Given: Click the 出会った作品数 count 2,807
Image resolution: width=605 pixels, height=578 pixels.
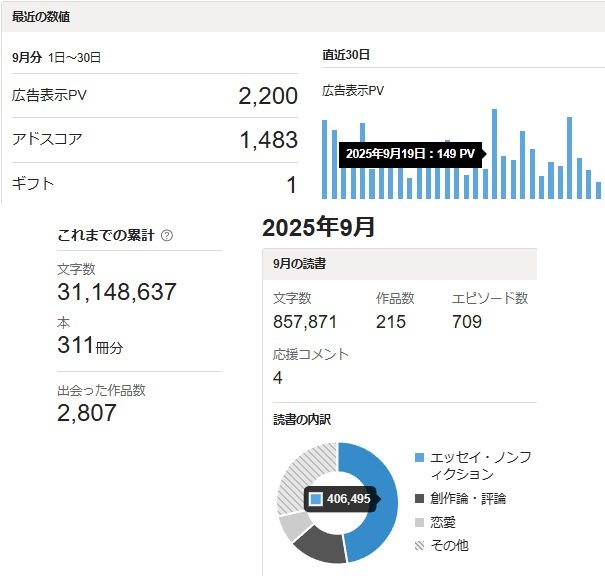Looking at the screenshot, I should (x=87, y=412).
